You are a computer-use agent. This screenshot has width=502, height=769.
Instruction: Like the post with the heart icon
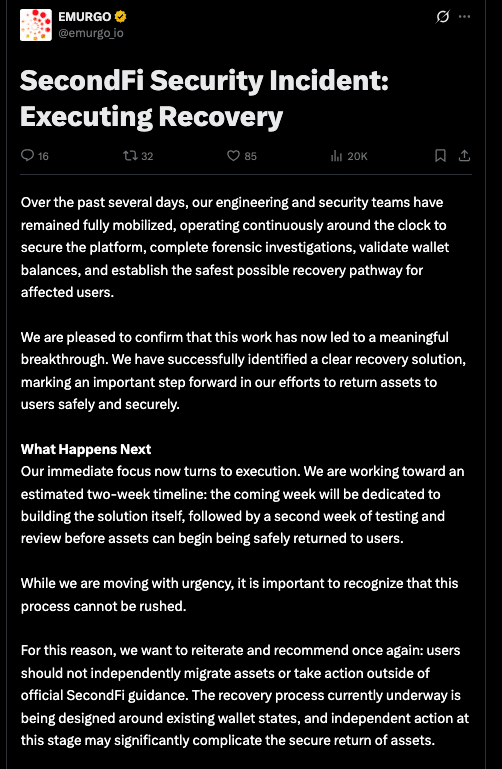pyautogui.click(x=233, y=156)
